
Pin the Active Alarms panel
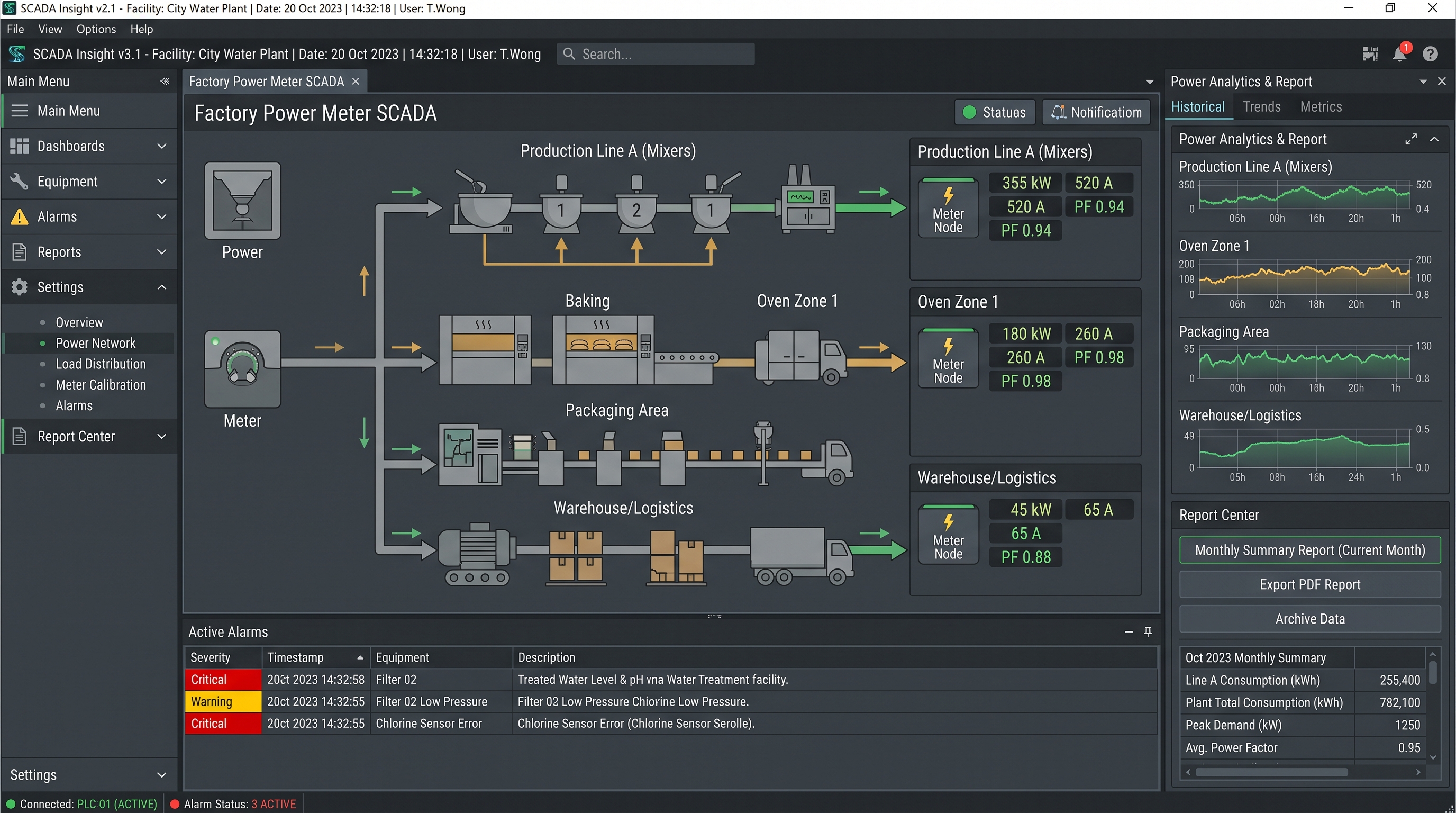[x=1148, y=631]
